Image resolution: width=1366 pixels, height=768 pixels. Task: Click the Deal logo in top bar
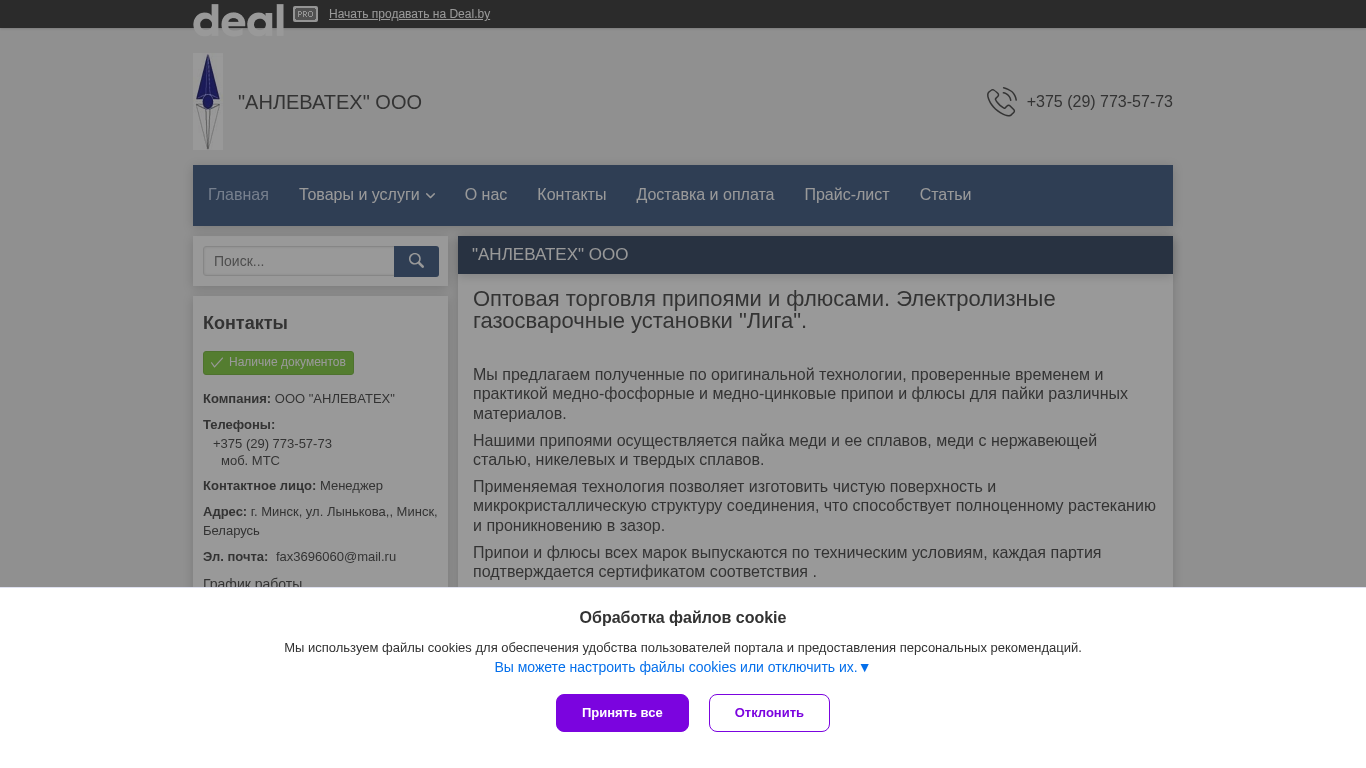click(x=238, y=18)
